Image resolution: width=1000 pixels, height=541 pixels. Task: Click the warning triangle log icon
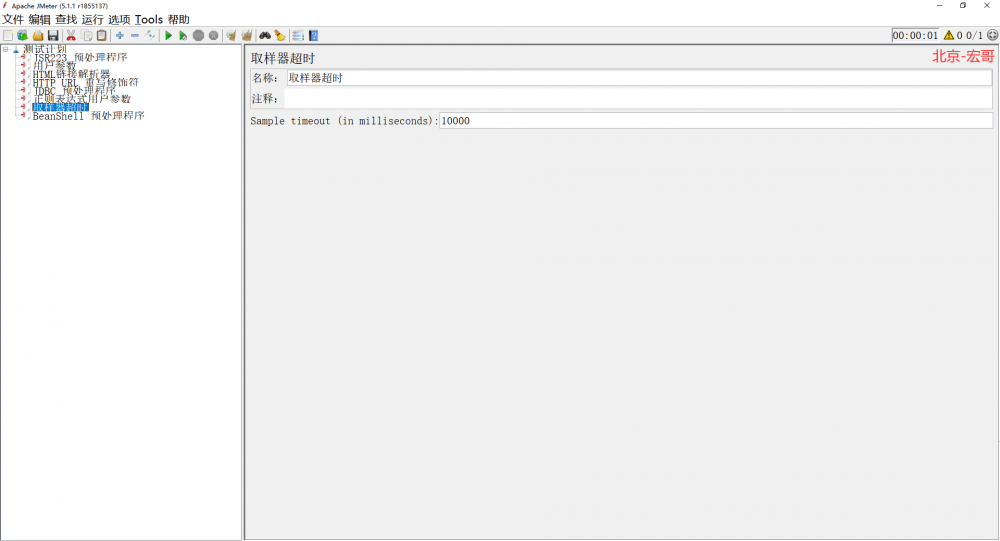tap(949, 36)
